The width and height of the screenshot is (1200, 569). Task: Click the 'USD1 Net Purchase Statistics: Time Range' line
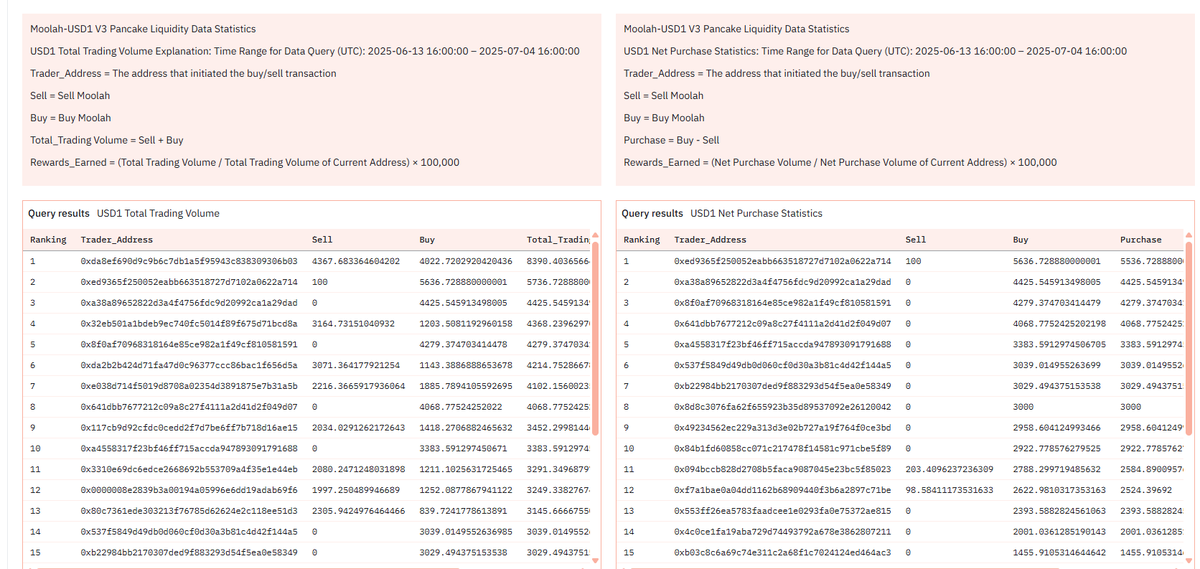coord(875,50)
